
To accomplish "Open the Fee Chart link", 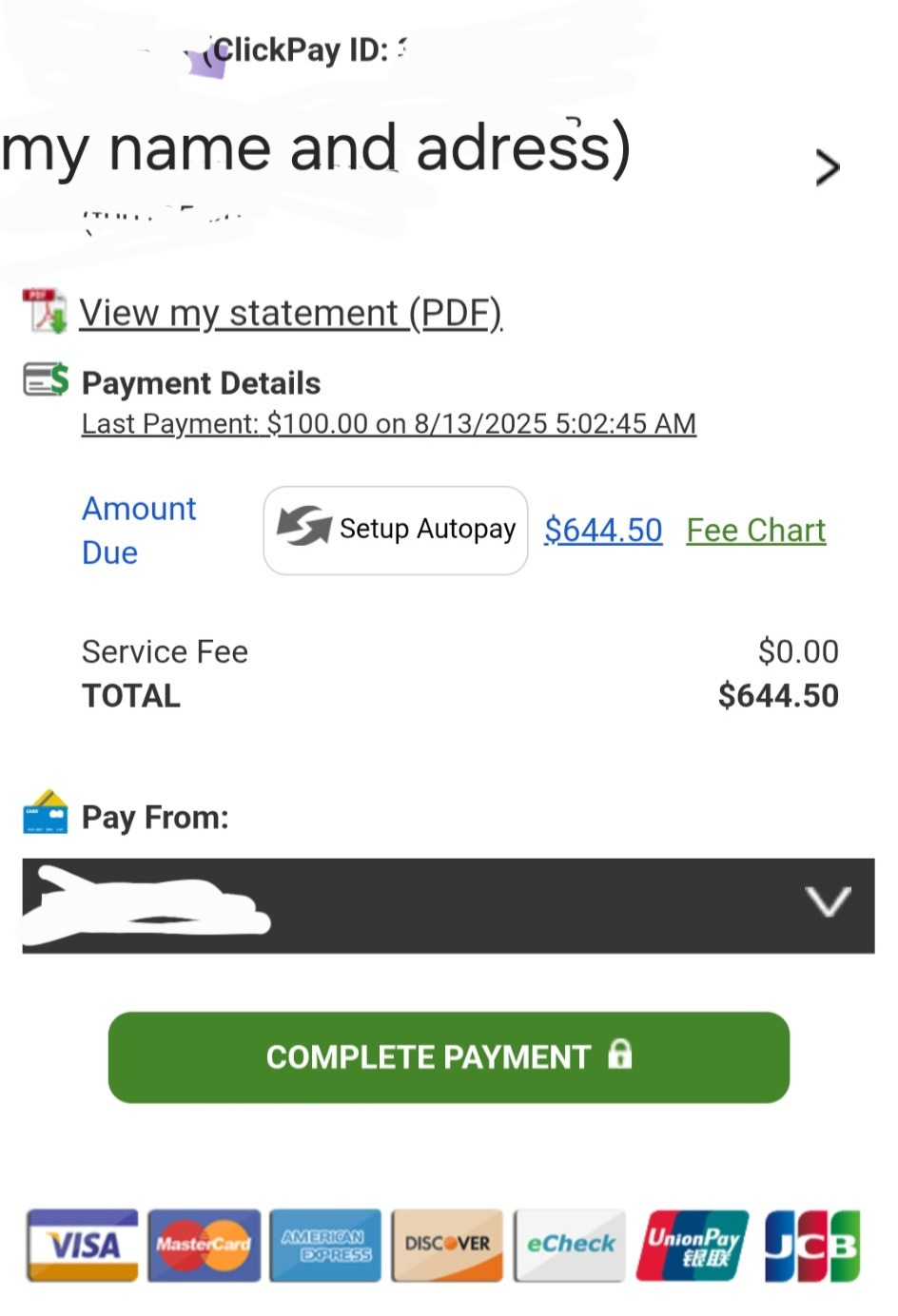I will [756, 530].
